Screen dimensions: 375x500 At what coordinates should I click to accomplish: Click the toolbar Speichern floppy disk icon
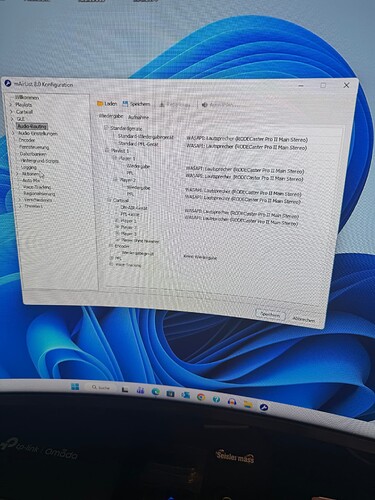[x=125, y=104]
